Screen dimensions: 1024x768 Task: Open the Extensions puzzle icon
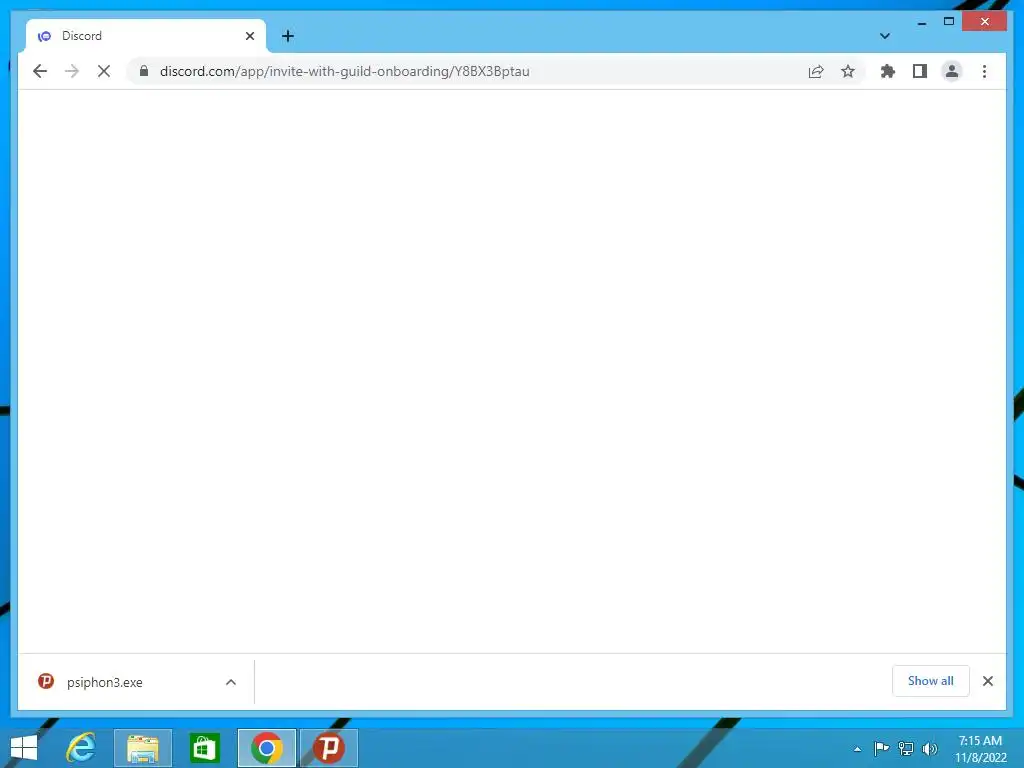pyautogui.click(x=888, y=71)
